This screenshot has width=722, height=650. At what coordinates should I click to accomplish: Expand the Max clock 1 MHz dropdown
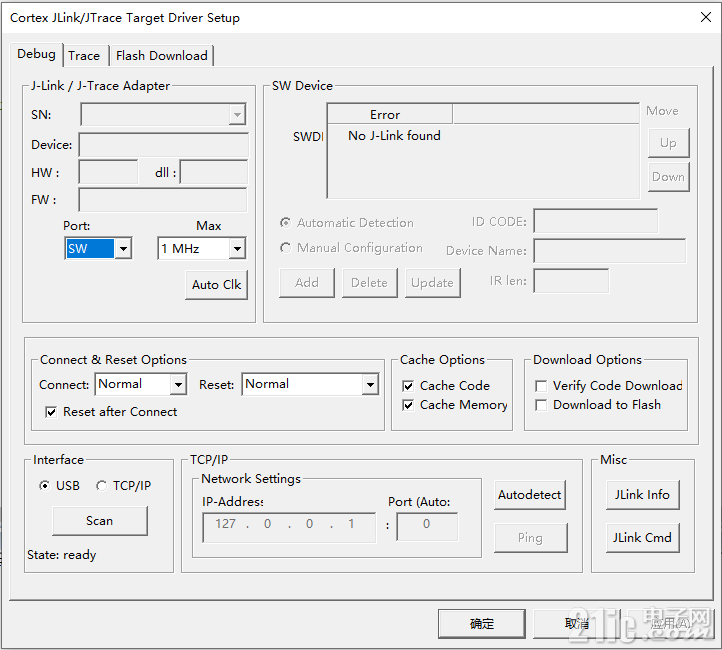coord(237,249)
